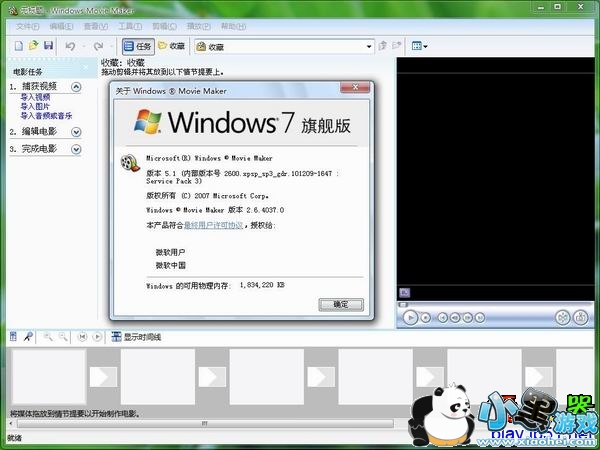Select the third storyboard clip slot
Viewport: 600px width, 450px height.
(267, 377)
